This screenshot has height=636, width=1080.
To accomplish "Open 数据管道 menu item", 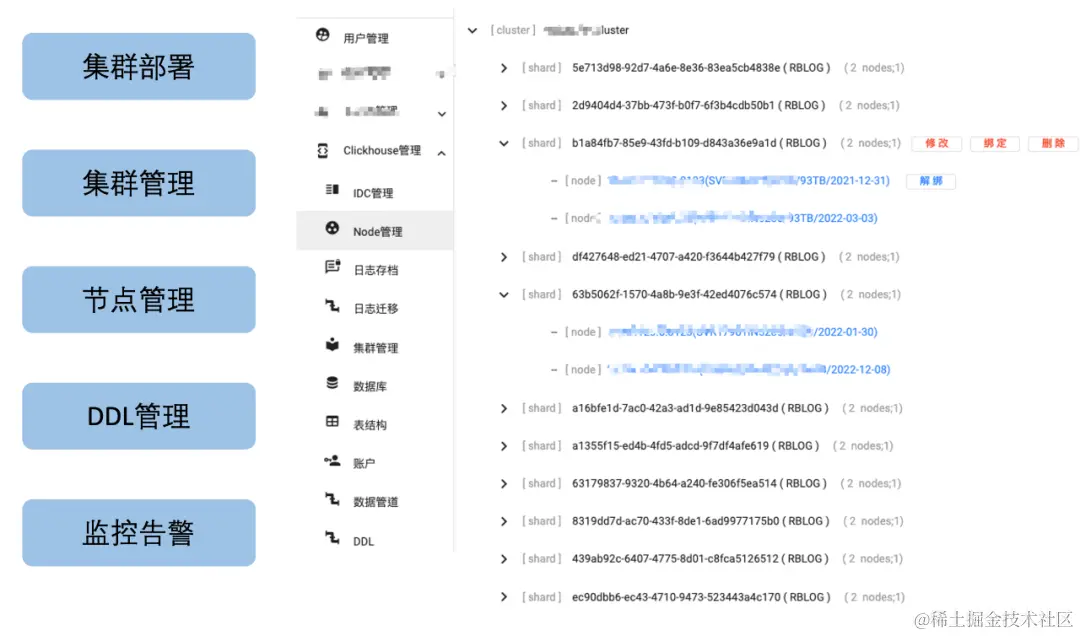I will pyautogui.click(x=375, y=502).
